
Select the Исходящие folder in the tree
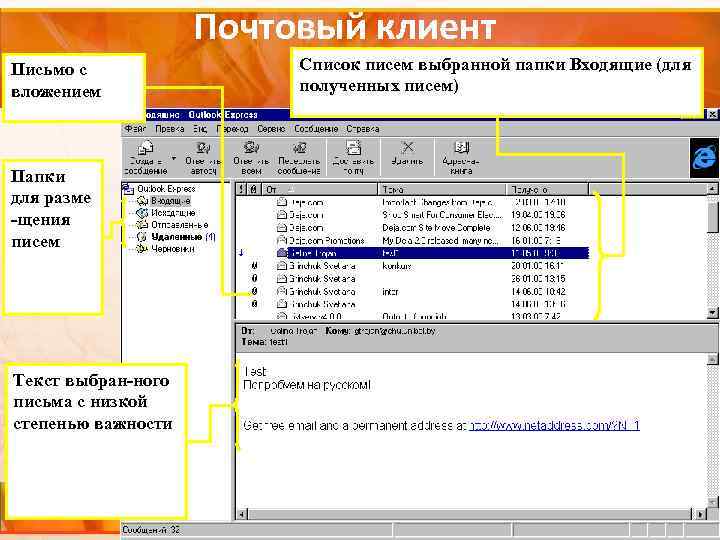[173, 213]
